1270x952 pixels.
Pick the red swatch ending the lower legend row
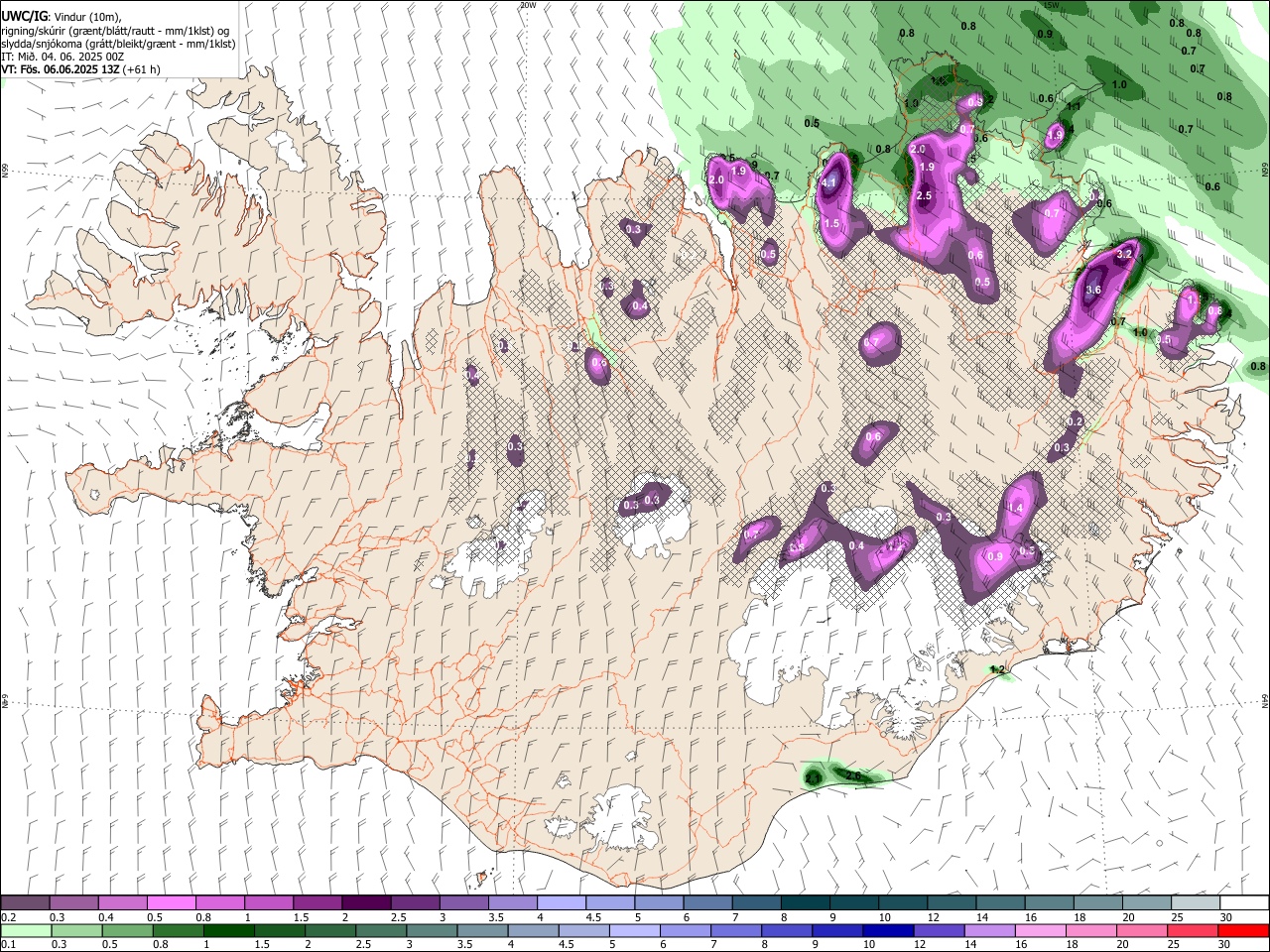click(x=1244, y=931)
